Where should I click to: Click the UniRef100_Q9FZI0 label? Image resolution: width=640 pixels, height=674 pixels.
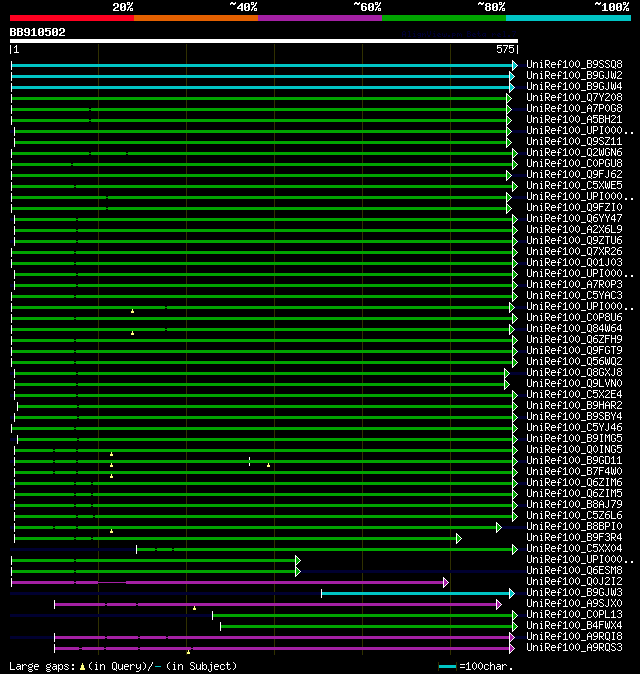click(574, 208)
